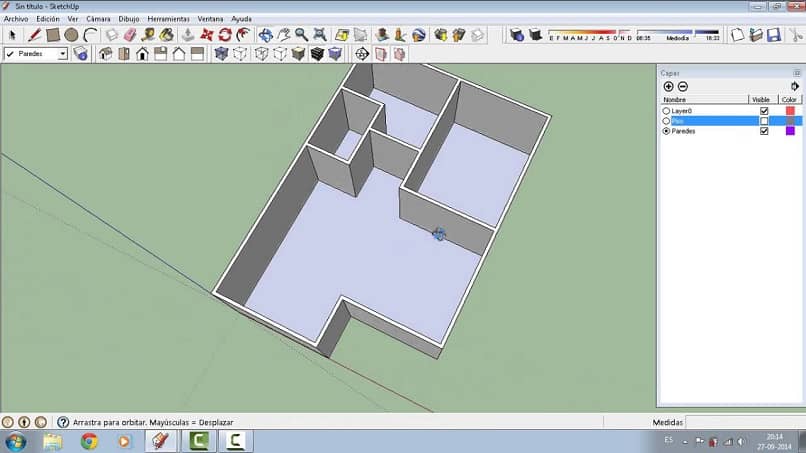This screenshot has width=806, height=453.
Task: Add a new layer with plus button
Action: click(668, 87)
